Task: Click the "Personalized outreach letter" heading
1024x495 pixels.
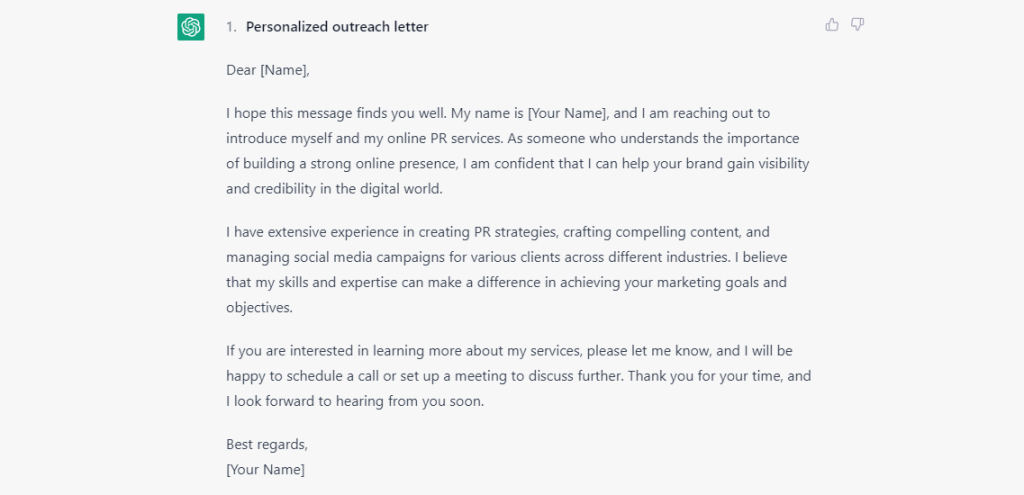Action: (337, 27)
